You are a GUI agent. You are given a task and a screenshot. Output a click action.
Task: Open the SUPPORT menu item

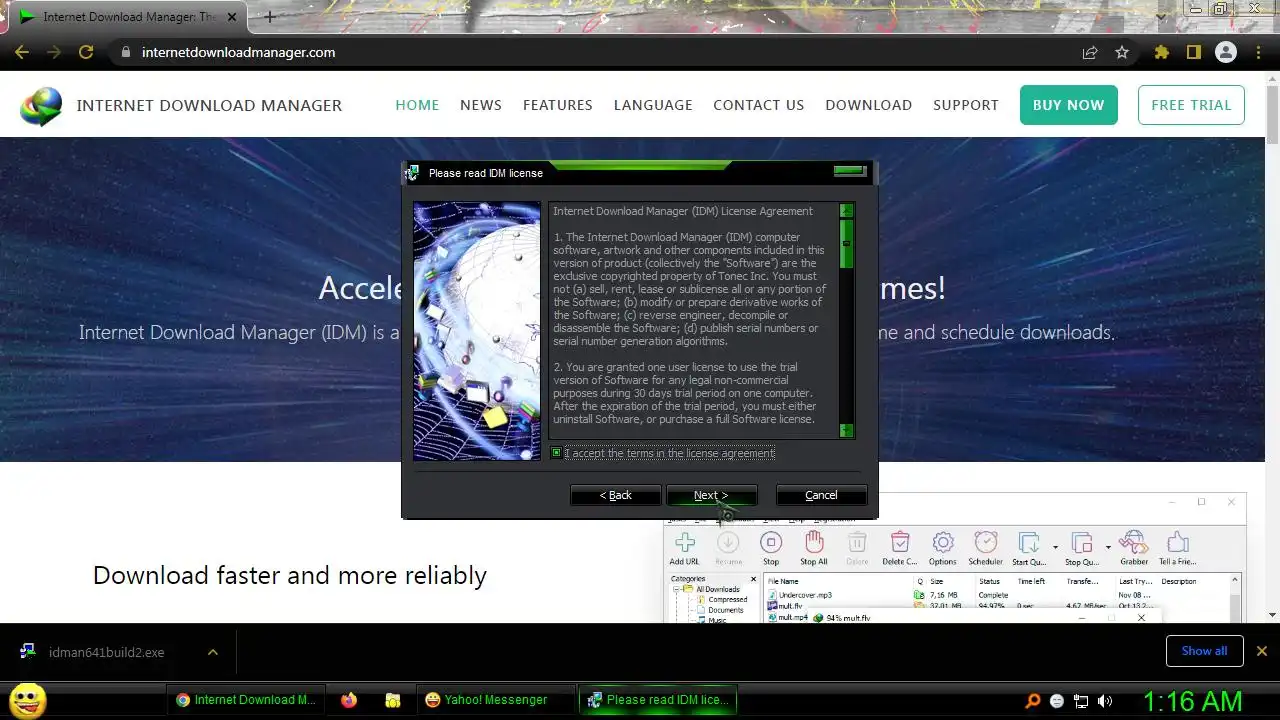point(966,105)
